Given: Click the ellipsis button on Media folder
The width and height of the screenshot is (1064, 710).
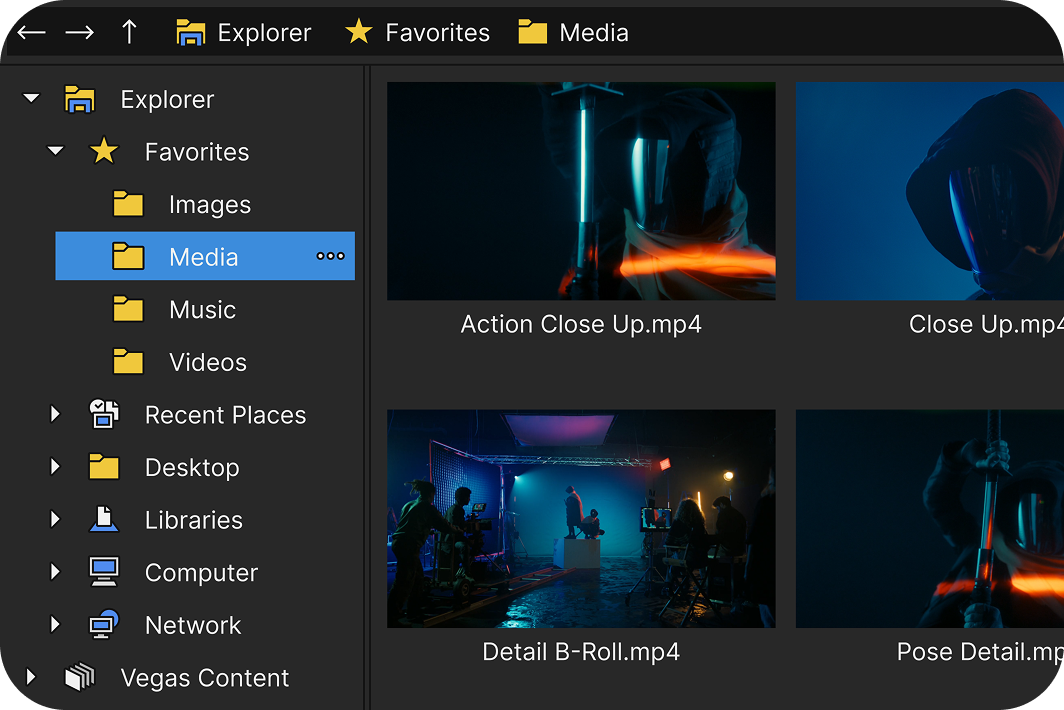Looking at the screenshot, I should click(329, 256).
